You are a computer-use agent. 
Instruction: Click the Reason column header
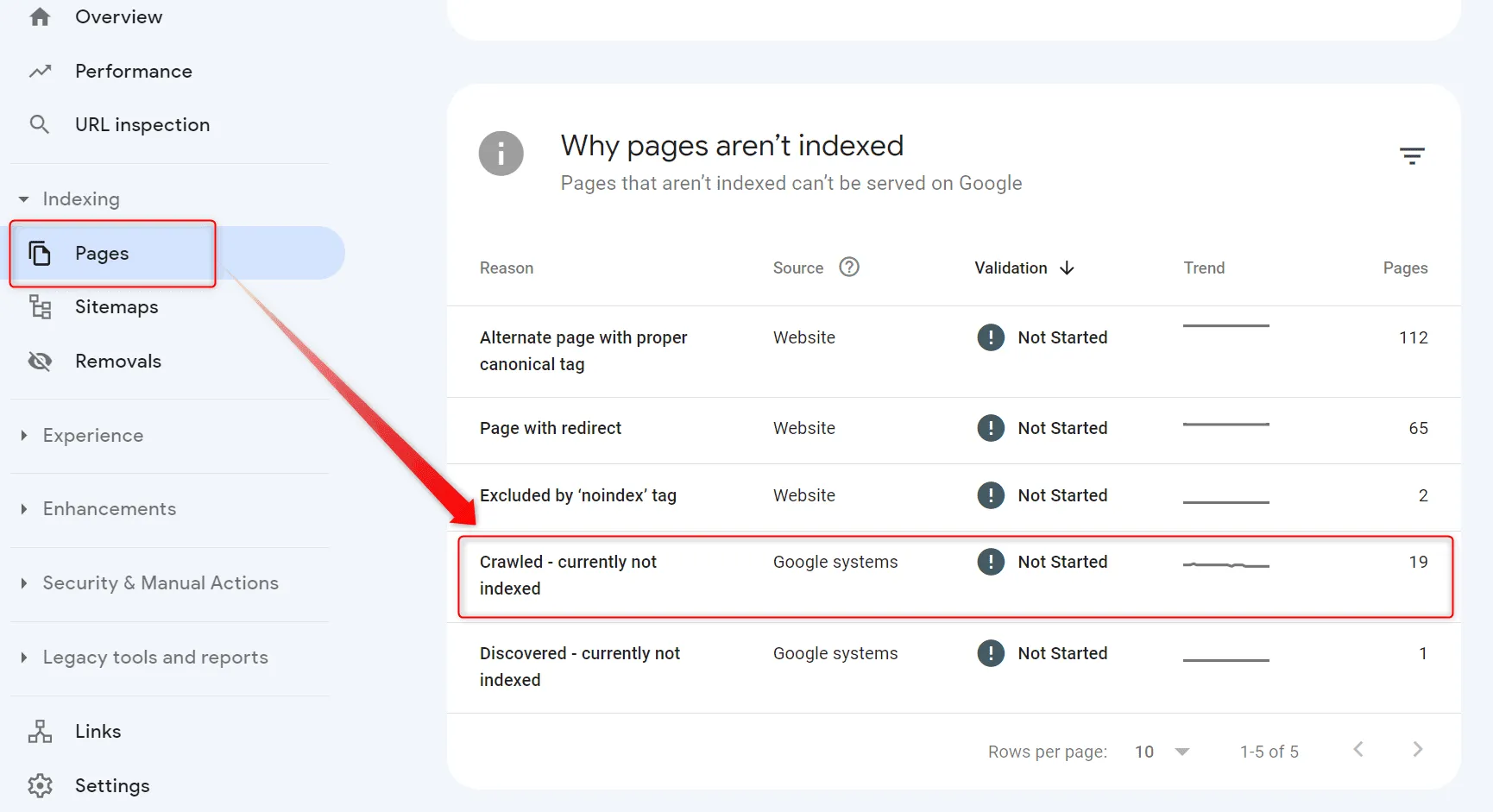507,268
